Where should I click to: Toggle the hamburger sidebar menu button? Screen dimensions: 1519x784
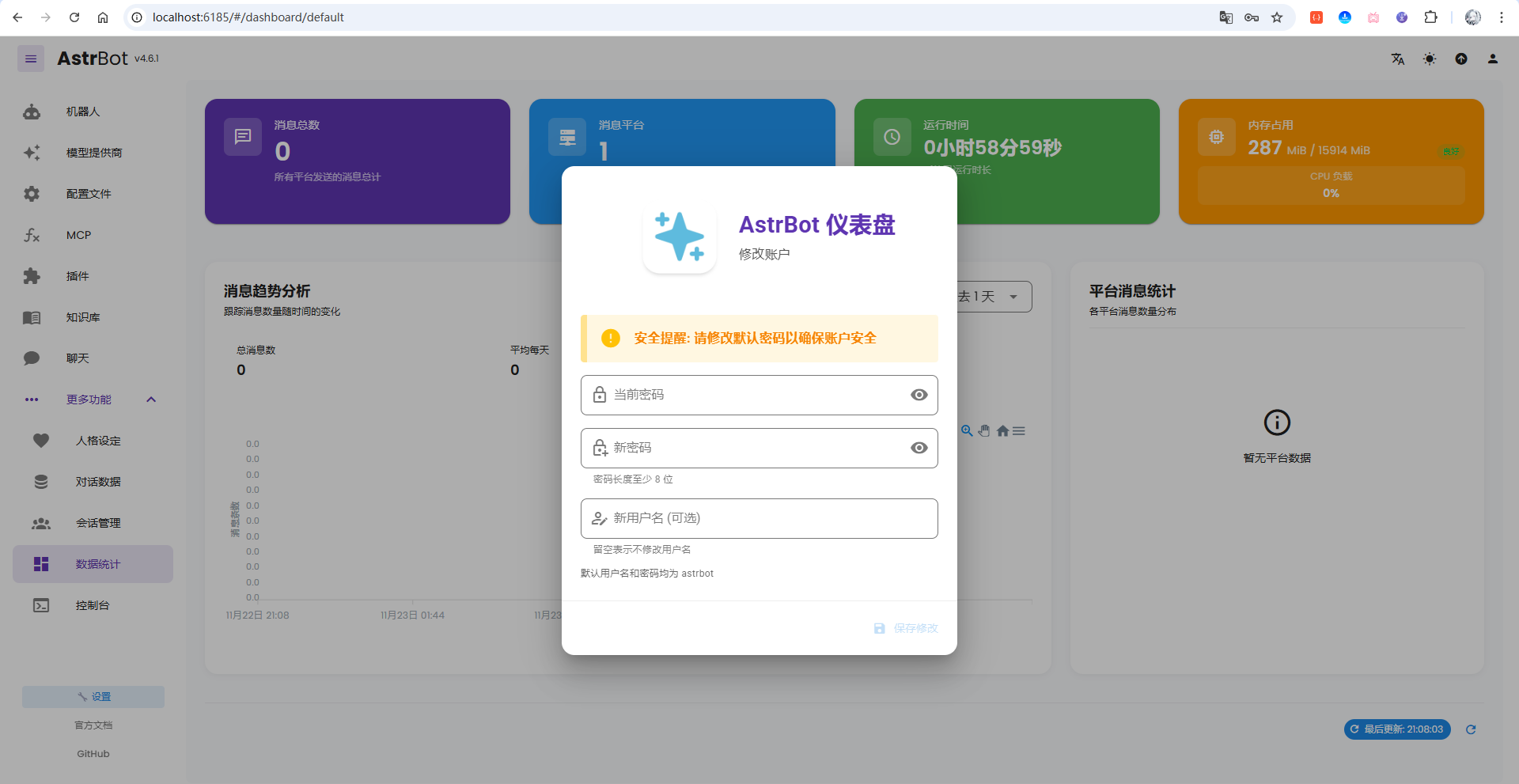(31, 59)
